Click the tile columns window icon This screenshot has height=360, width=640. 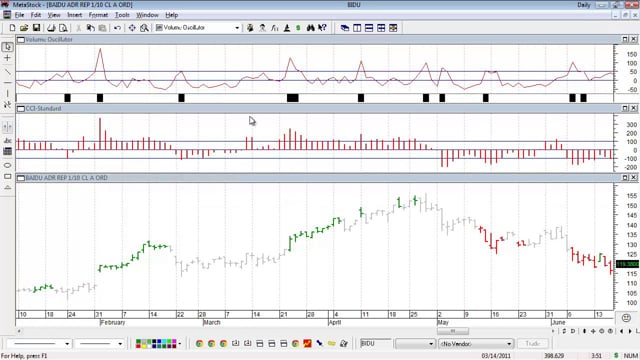[357, 28]
